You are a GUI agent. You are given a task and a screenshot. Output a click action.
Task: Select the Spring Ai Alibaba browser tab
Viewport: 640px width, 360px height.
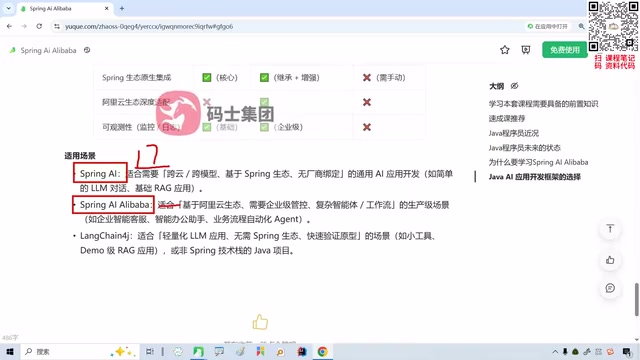[x=65, y=9]
